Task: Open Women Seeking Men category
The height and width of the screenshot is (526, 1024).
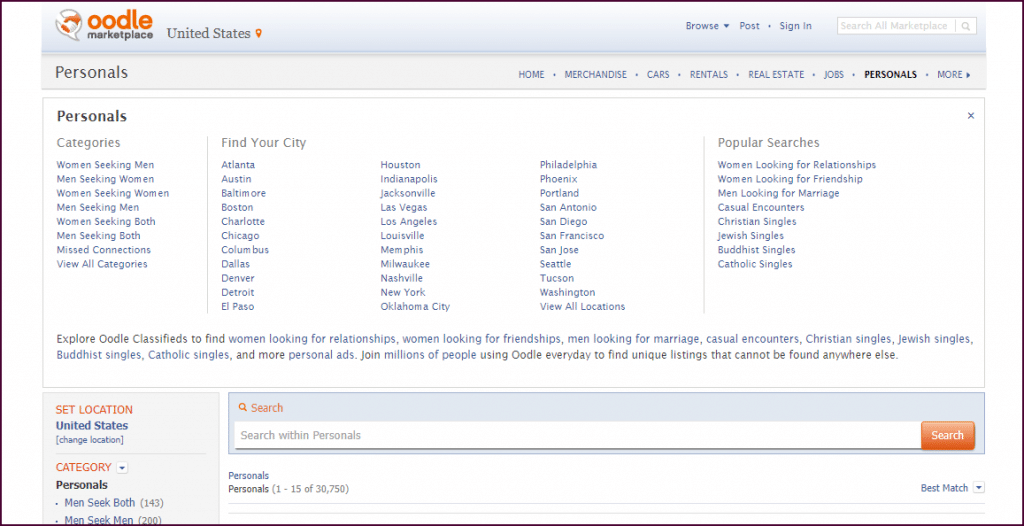Action: (105, 165)
